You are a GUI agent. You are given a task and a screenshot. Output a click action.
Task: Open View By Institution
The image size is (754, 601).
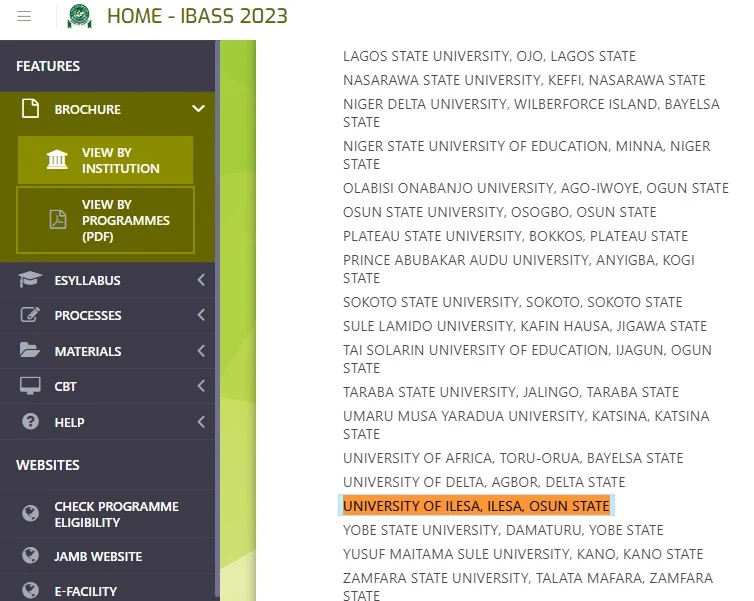pyautogui.click(x=105, y=160)
